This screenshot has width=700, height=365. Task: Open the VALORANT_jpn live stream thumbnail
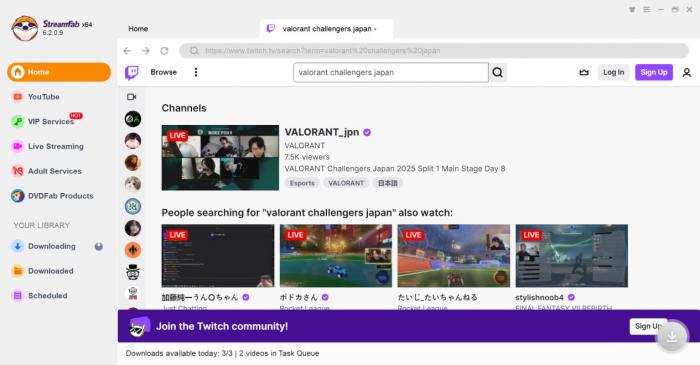coord(220,158)
